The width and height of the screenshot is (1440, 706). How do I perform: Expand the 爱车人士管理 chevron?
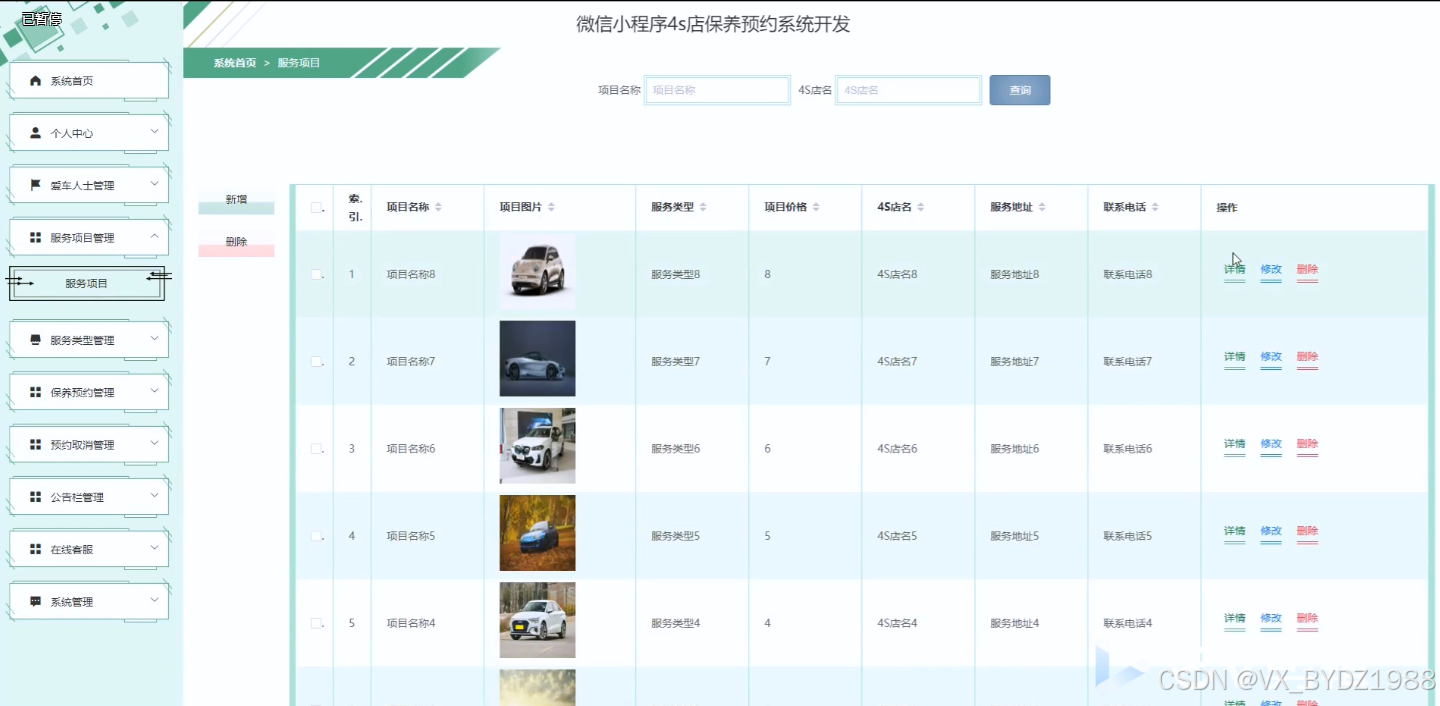click(x=154, y=183)
